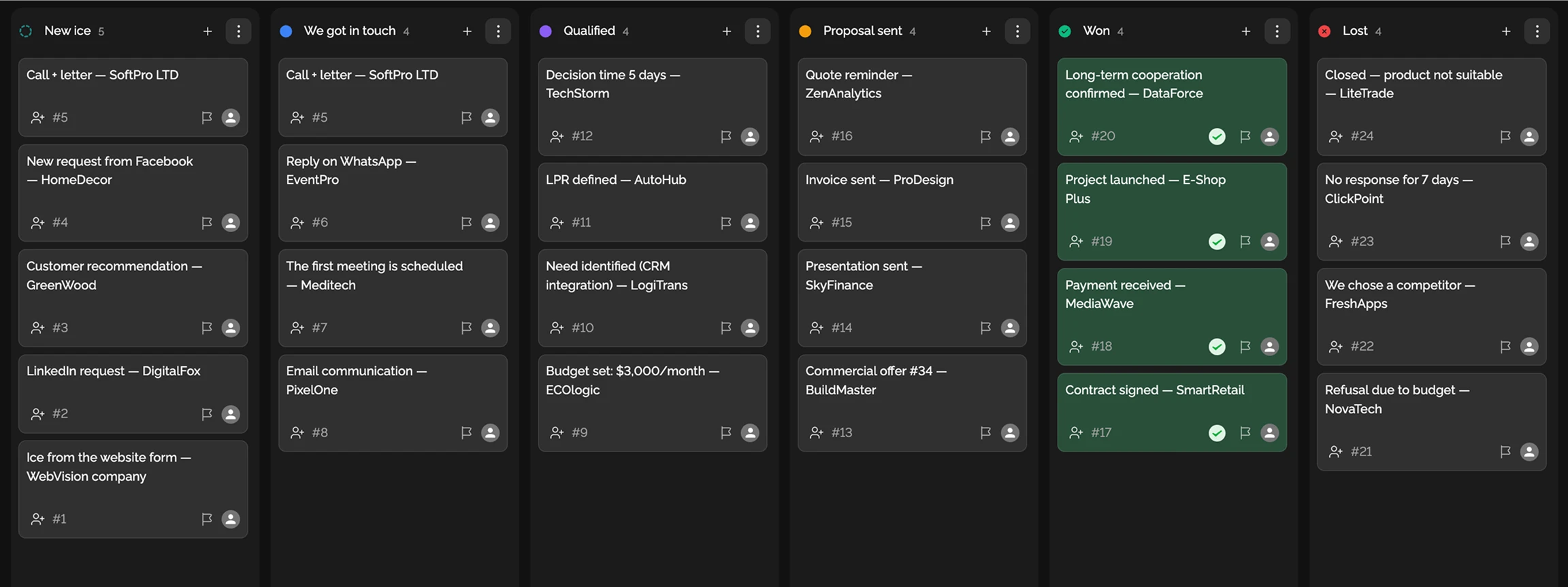Image resolution: width=1568 pixels, height=587 pixels.
Task: Click assignee avatar on NovaTech refusal card
Action: 1529,451
